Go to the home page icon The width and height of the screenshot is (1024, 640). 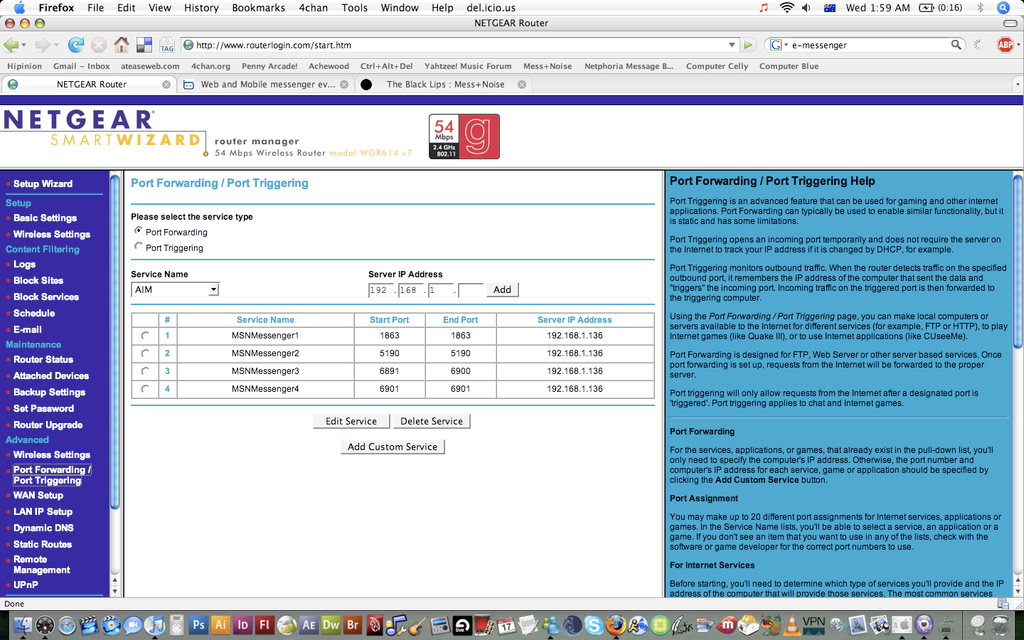click(x=121, y=45)
